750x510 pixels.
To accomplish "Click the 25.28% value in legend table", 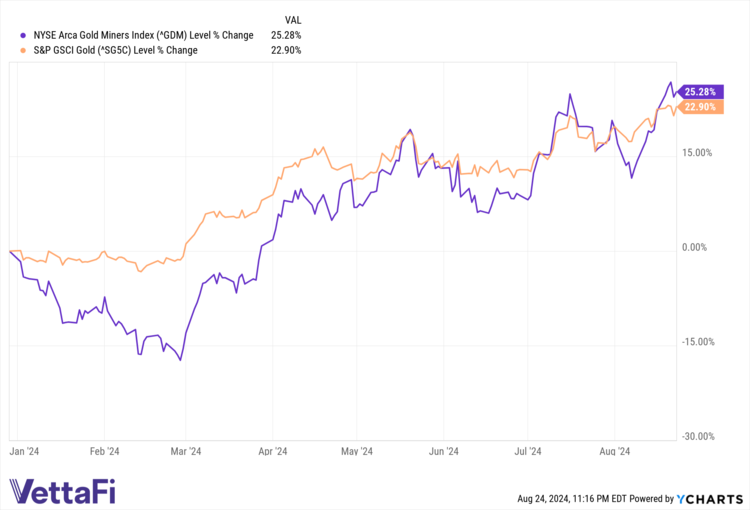I will pos(287,36).
